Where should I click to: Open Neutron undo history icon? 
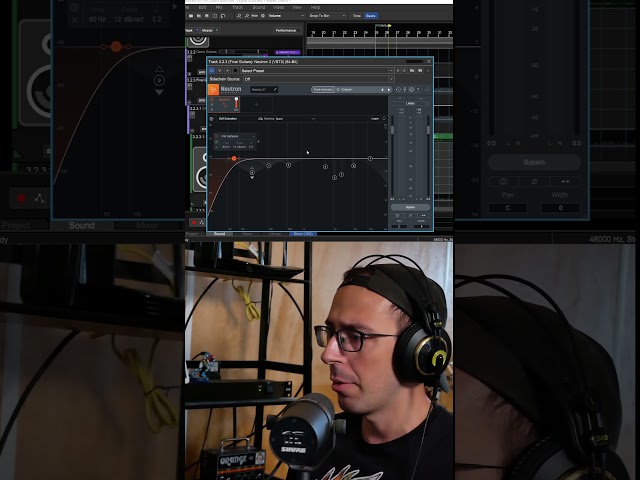[398, 90]
